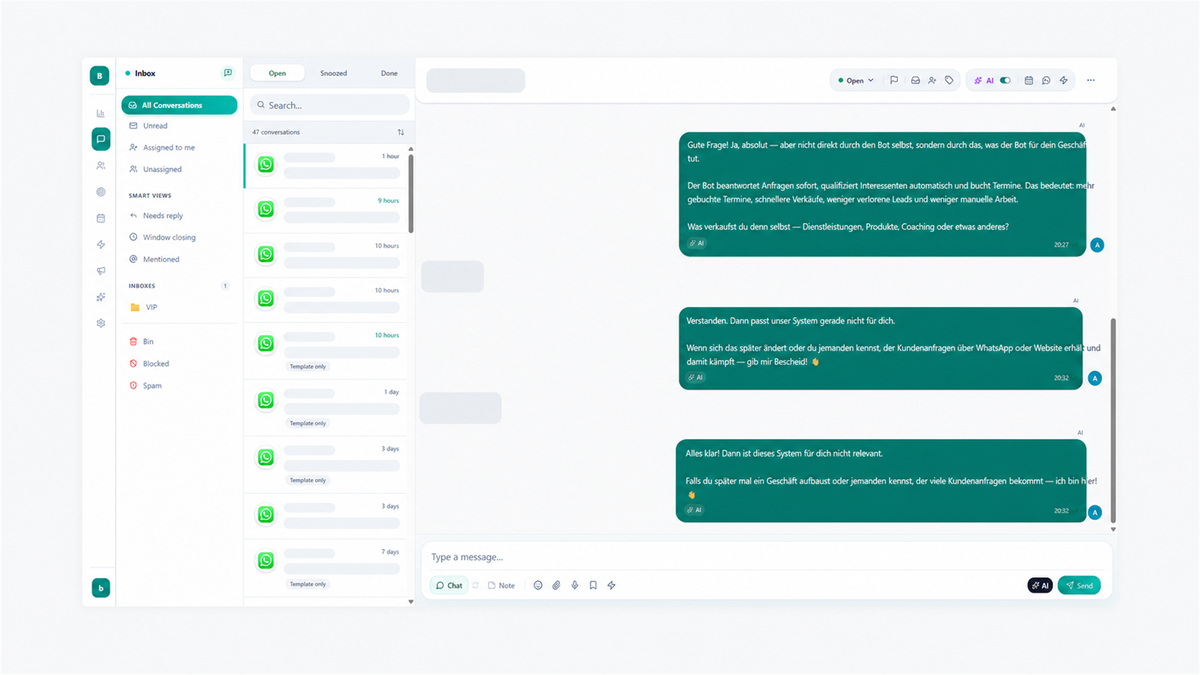Image resolution: width=1200 pixels, height=675 pixels.
Task: Open the settings gear icon in left rail
Action: pos(100,323)
